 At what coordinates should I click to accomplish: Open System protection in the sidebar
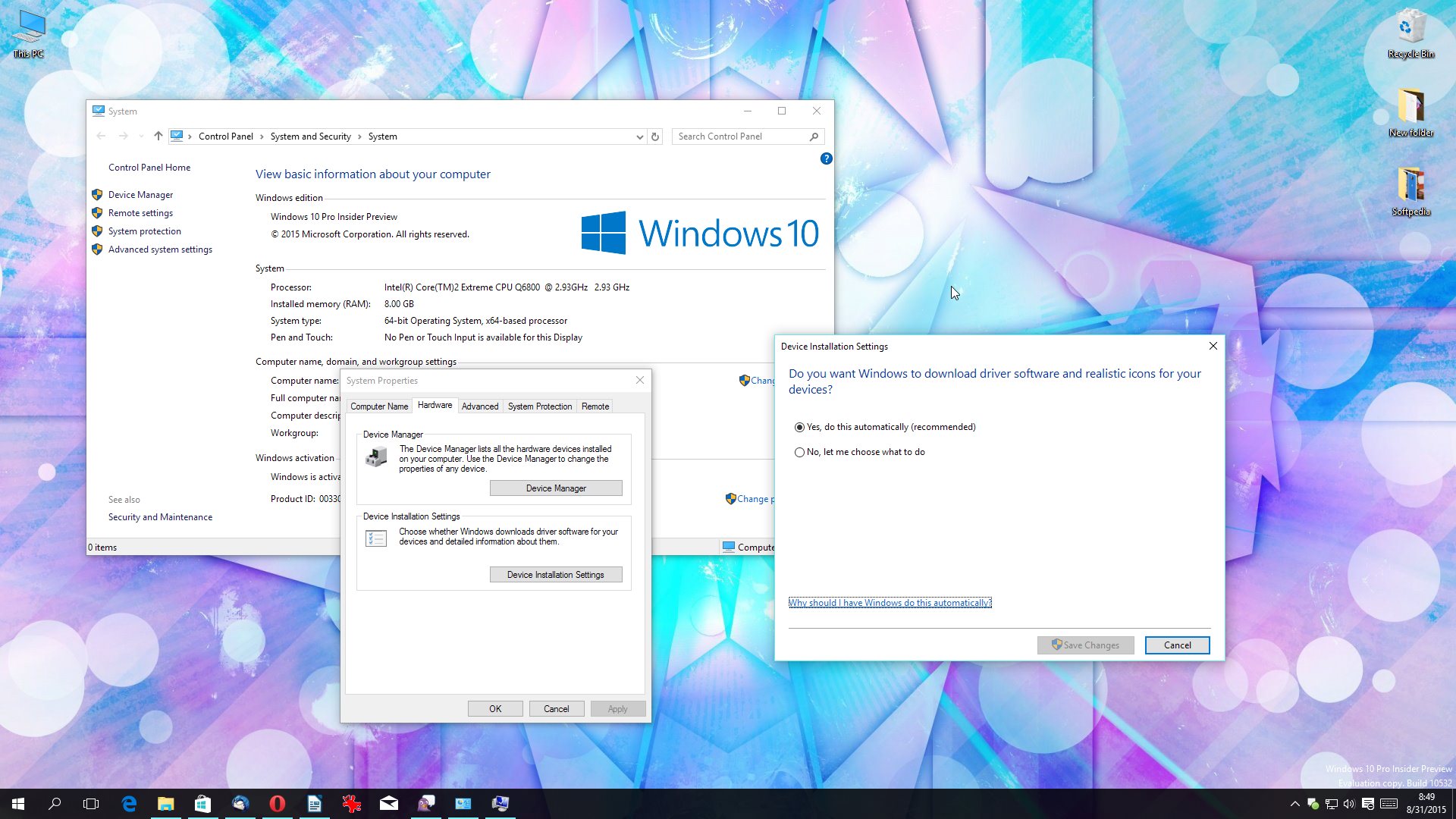(144, 231)
